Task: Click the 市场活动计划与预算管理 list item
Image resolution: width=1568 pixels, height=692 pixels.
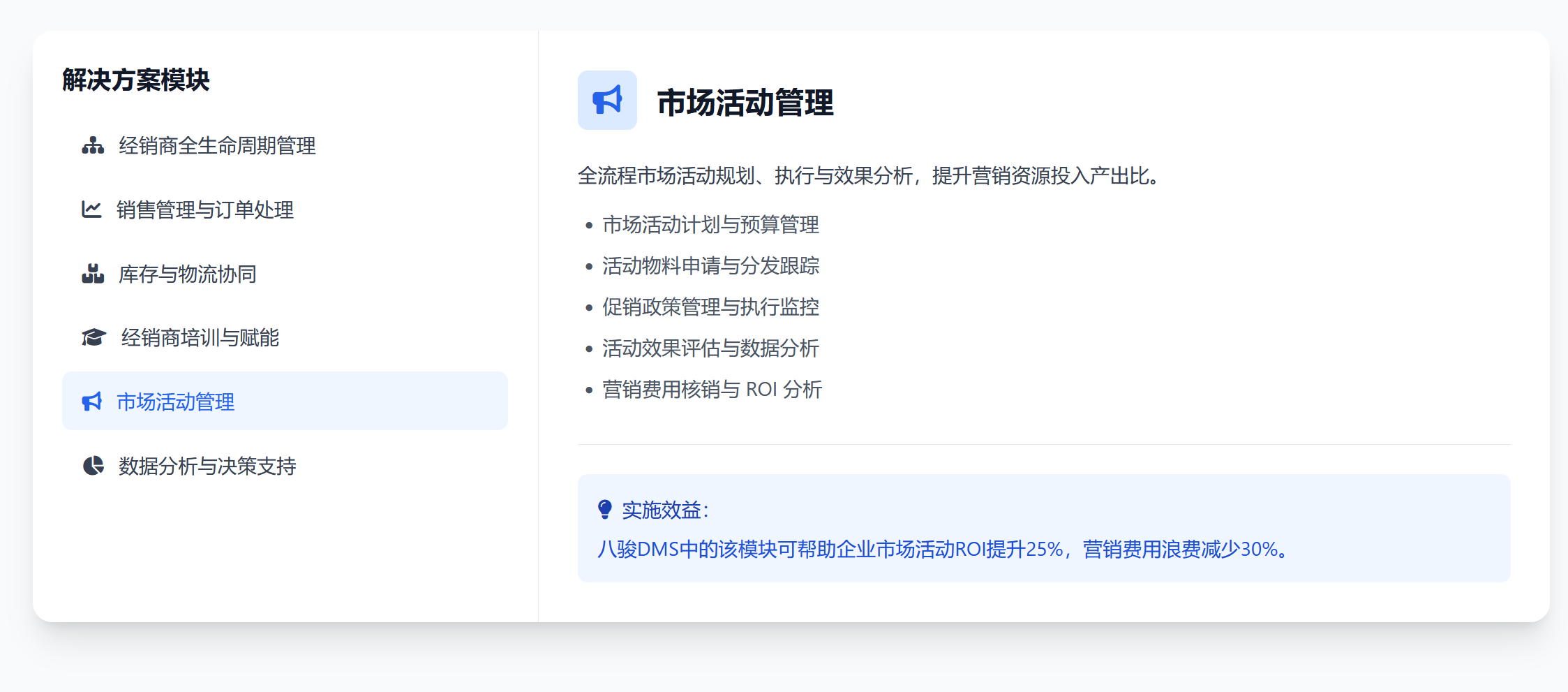Action: click(x=710, y=225)
